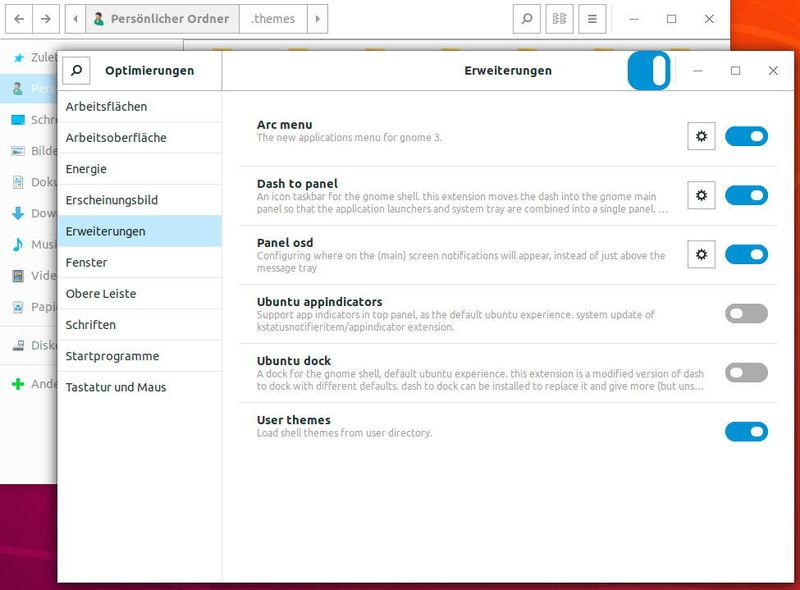Open Panel osd configuration gear icon
Viewport: 800px width, 590px height.
(701, 252)
